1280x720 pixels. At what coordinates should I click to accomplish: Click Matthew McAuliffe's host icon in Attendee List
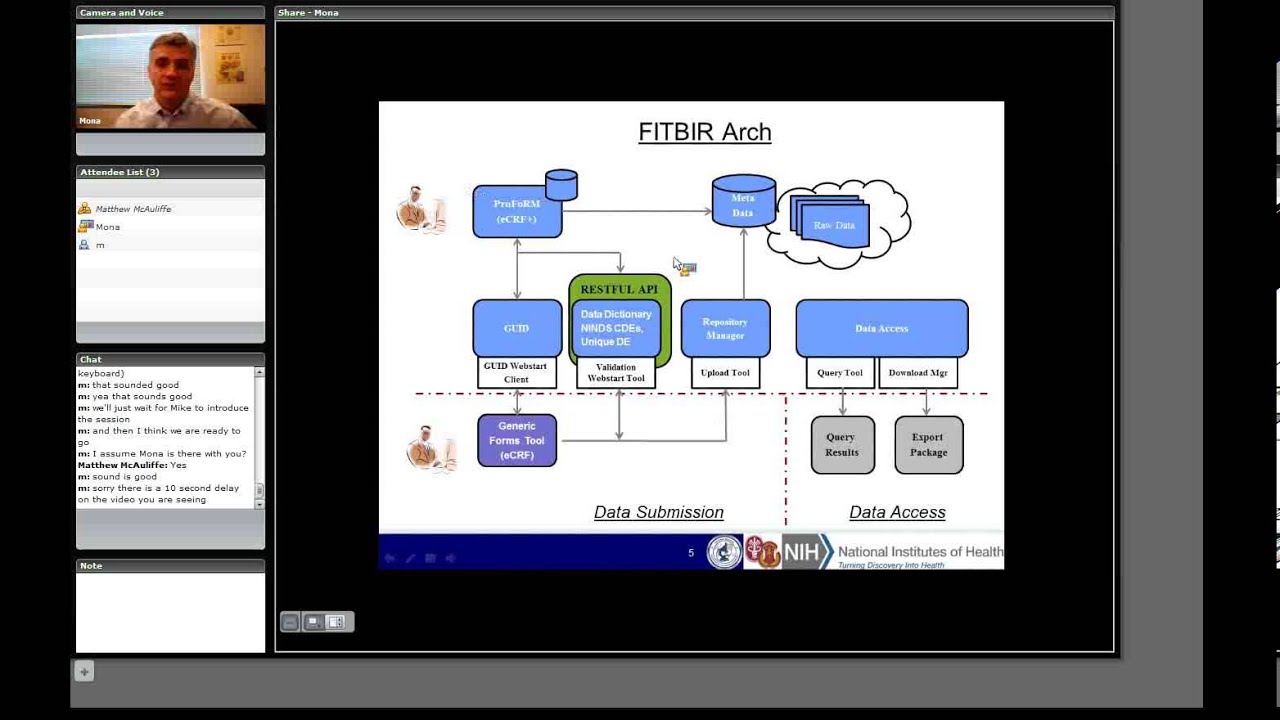pyautogui.click(x=85, y=209)
